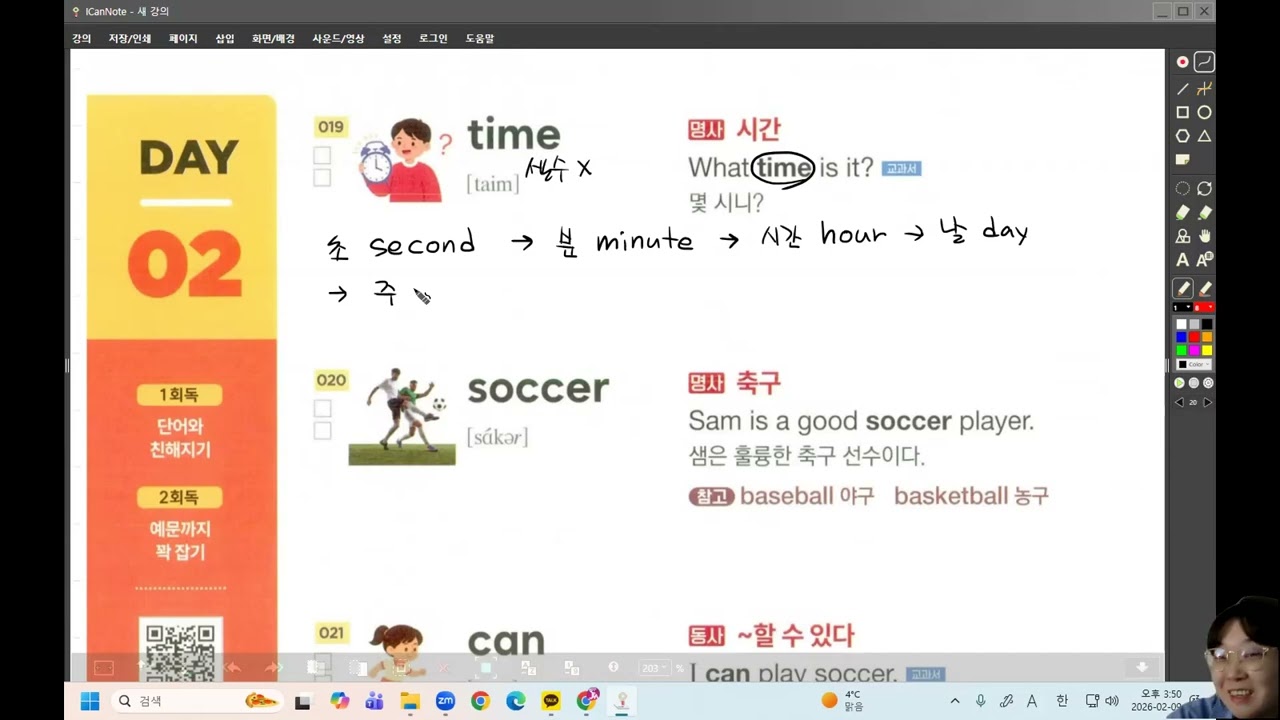Image resolution: width=1280 pixels, height=720 pixels.
Task: Increase pen size with right arrow
Action: click(x=1208, y=402)
